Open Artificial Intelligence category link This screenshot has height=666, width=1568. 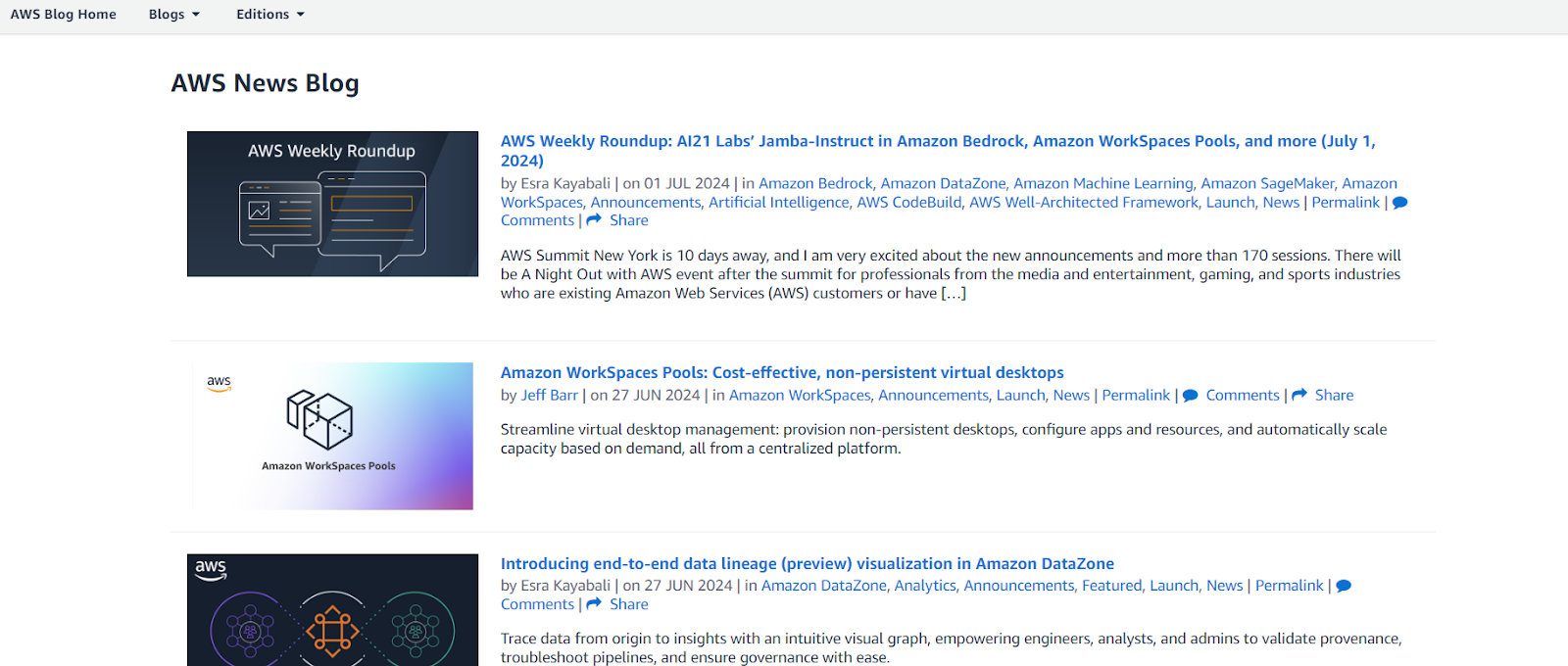pyautogui.click(x=779, y=202)
